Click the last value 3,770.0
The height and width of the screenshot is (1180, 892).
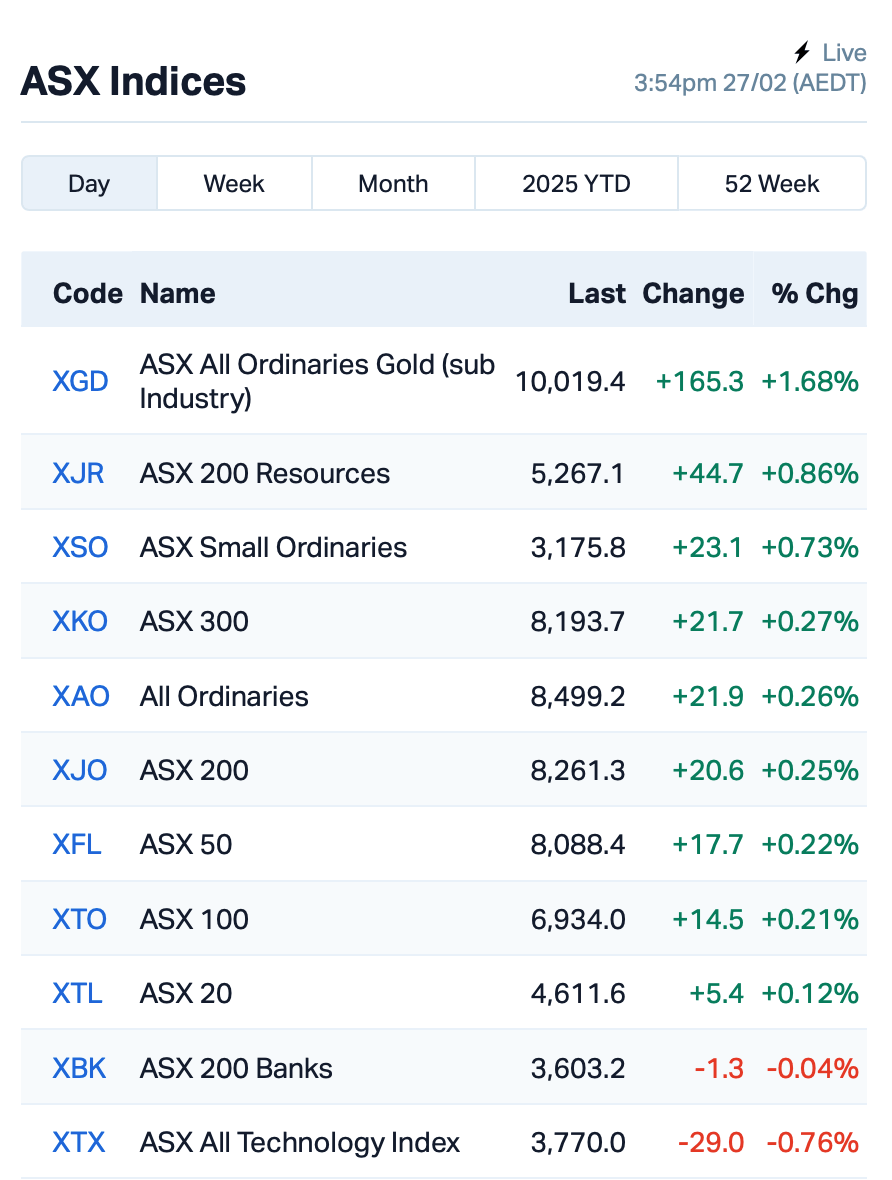pyautogui.click(x=578, y=1142)
